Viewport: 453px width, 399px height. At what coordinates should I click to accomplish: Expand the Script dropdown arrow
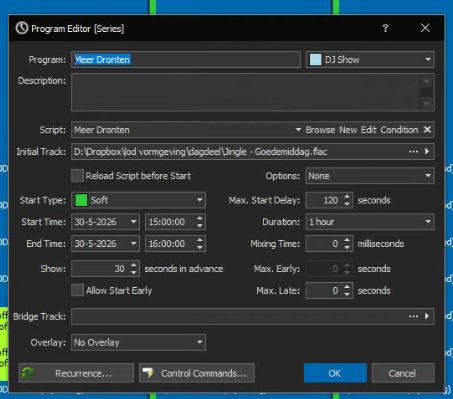tap(298, 130)
